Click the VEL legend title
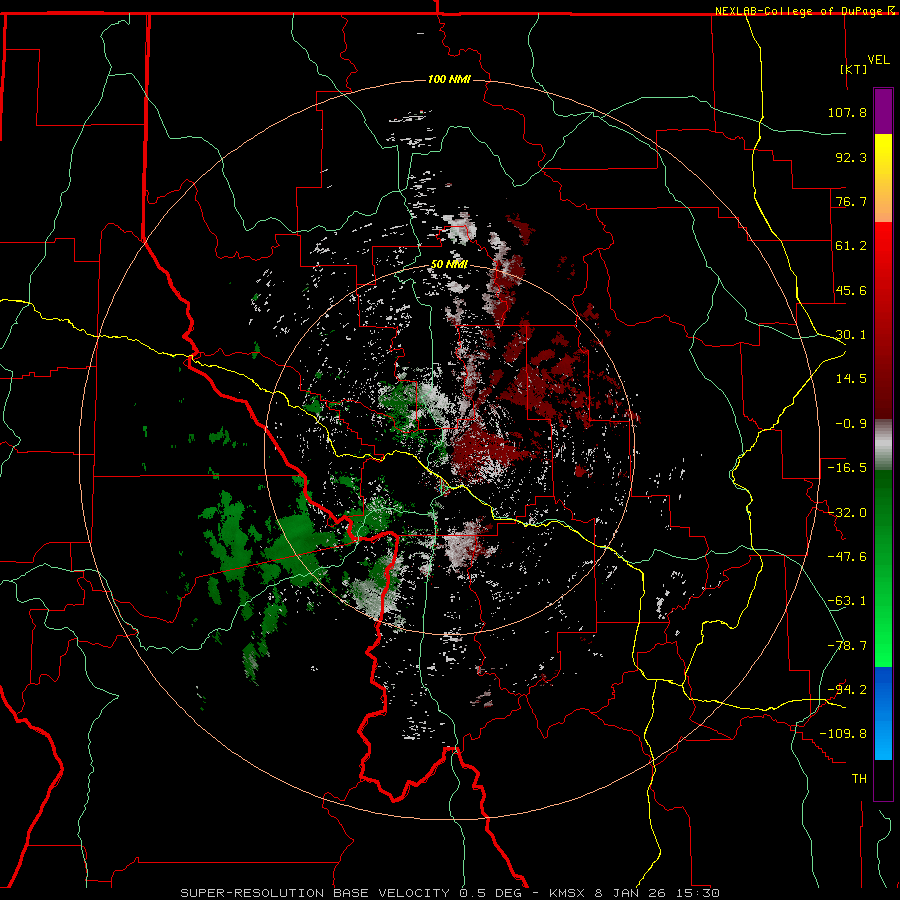The image size is (900, 900). click(x=878, y=60)
